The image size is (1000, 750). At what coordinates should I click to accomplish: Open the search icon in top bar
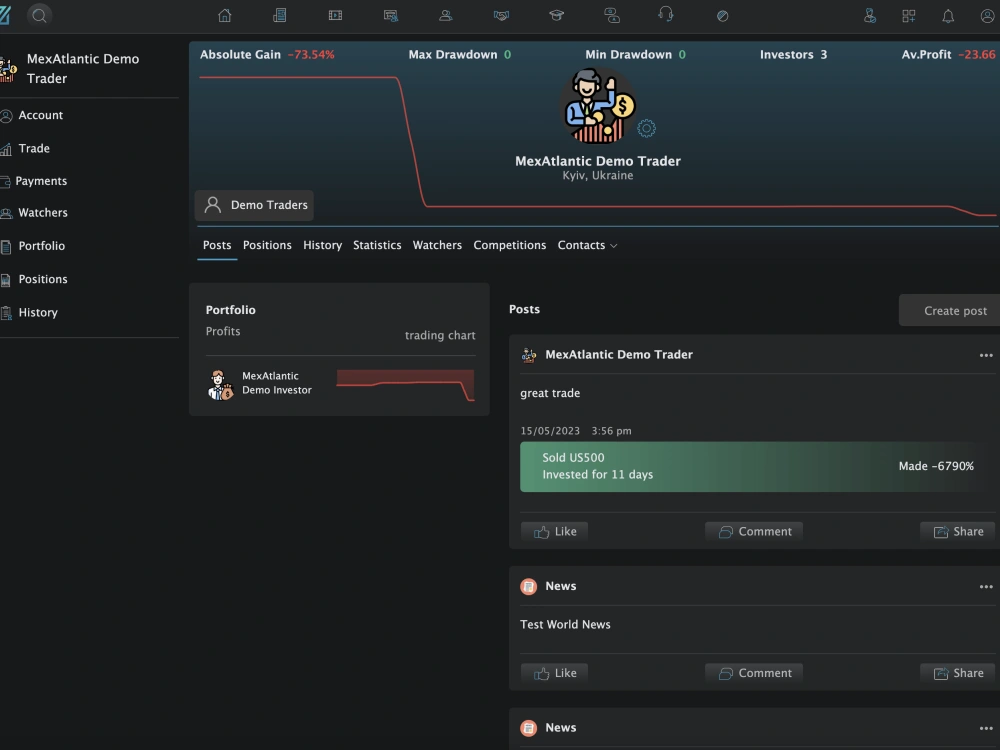click(39, 15)
